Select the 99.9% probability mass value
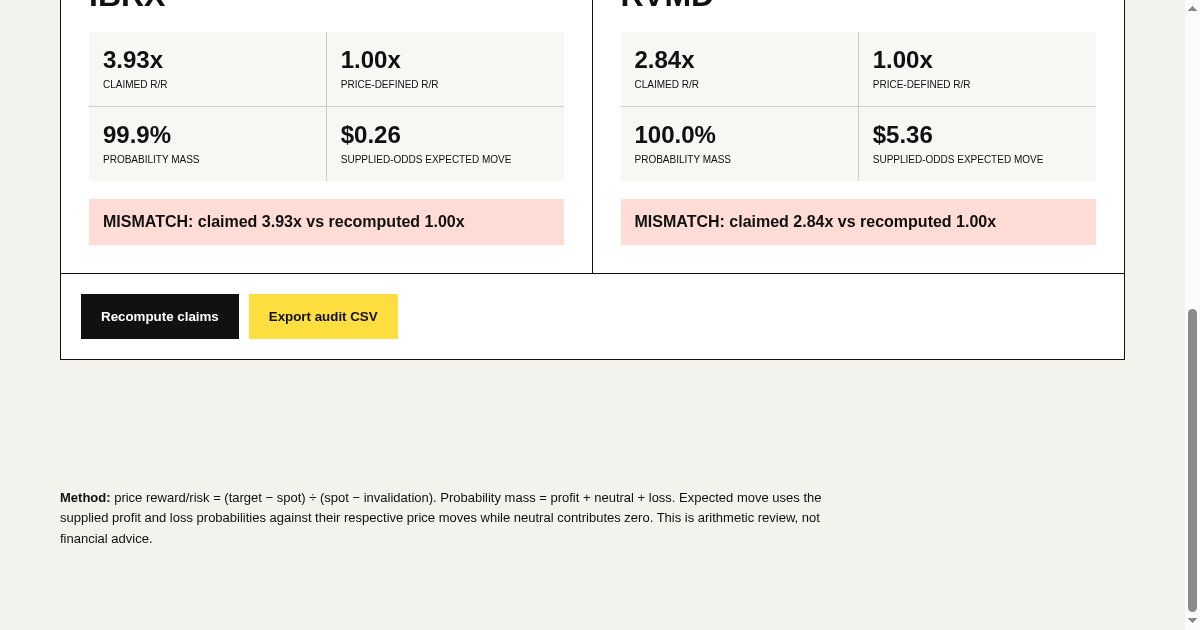 coord(137,135)
